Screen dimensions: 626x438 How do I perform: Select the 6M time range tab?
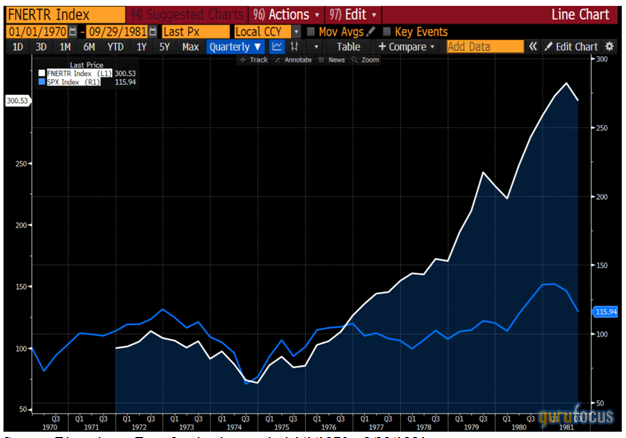[89, 47]
